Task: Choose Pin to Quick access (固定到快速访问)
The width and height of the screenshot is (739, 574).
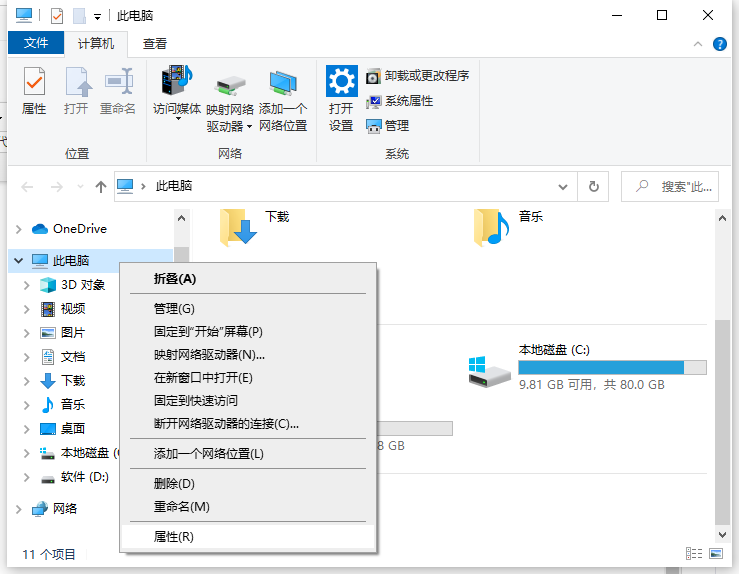Action: [248, 401]
